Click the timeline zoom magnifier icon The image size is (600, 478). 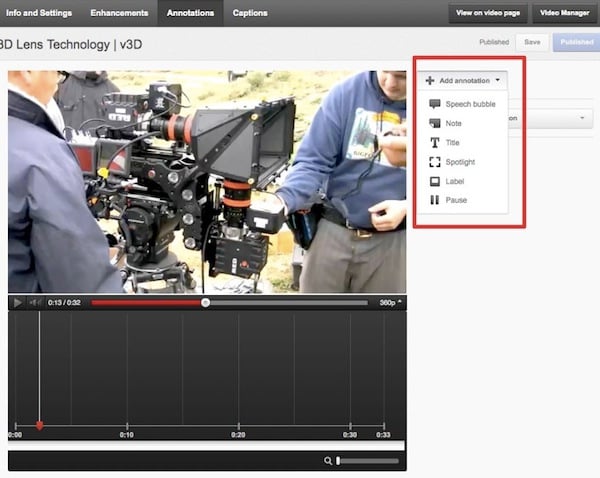pyautogui.click(x=327, y=460)
